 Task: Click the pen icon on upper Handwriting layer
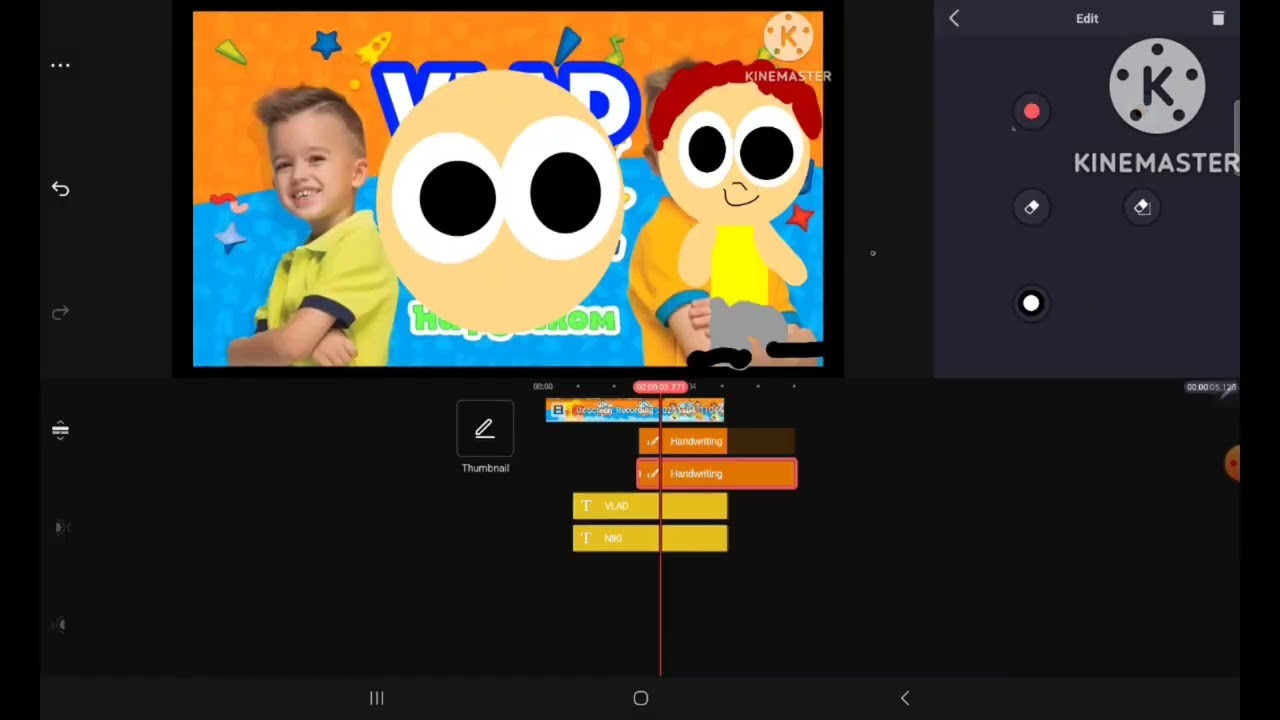(x=652, y=441)
